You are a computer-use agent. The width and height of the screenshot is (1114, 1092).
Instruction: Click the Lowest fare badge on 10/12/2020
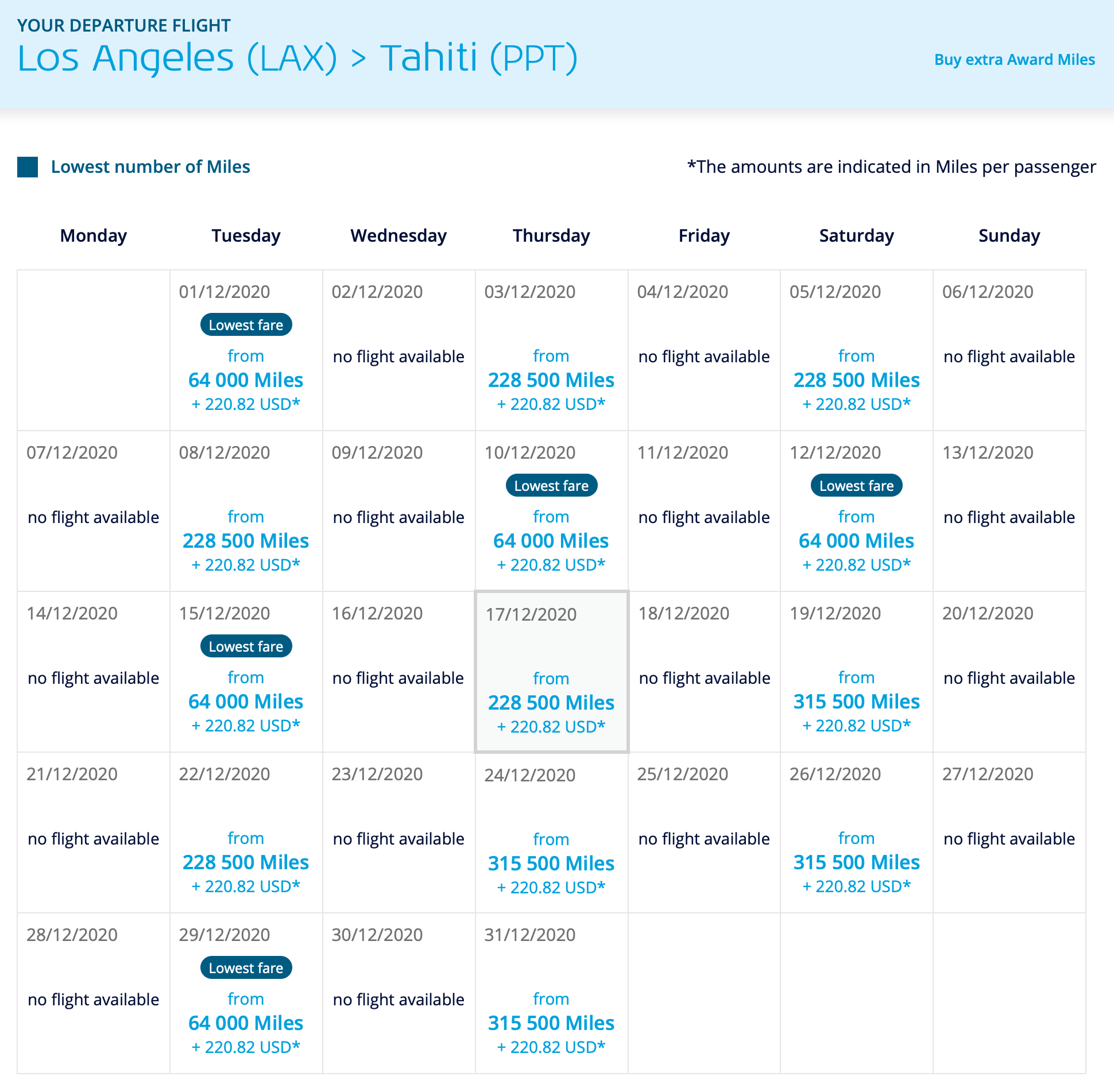point(551,485)
